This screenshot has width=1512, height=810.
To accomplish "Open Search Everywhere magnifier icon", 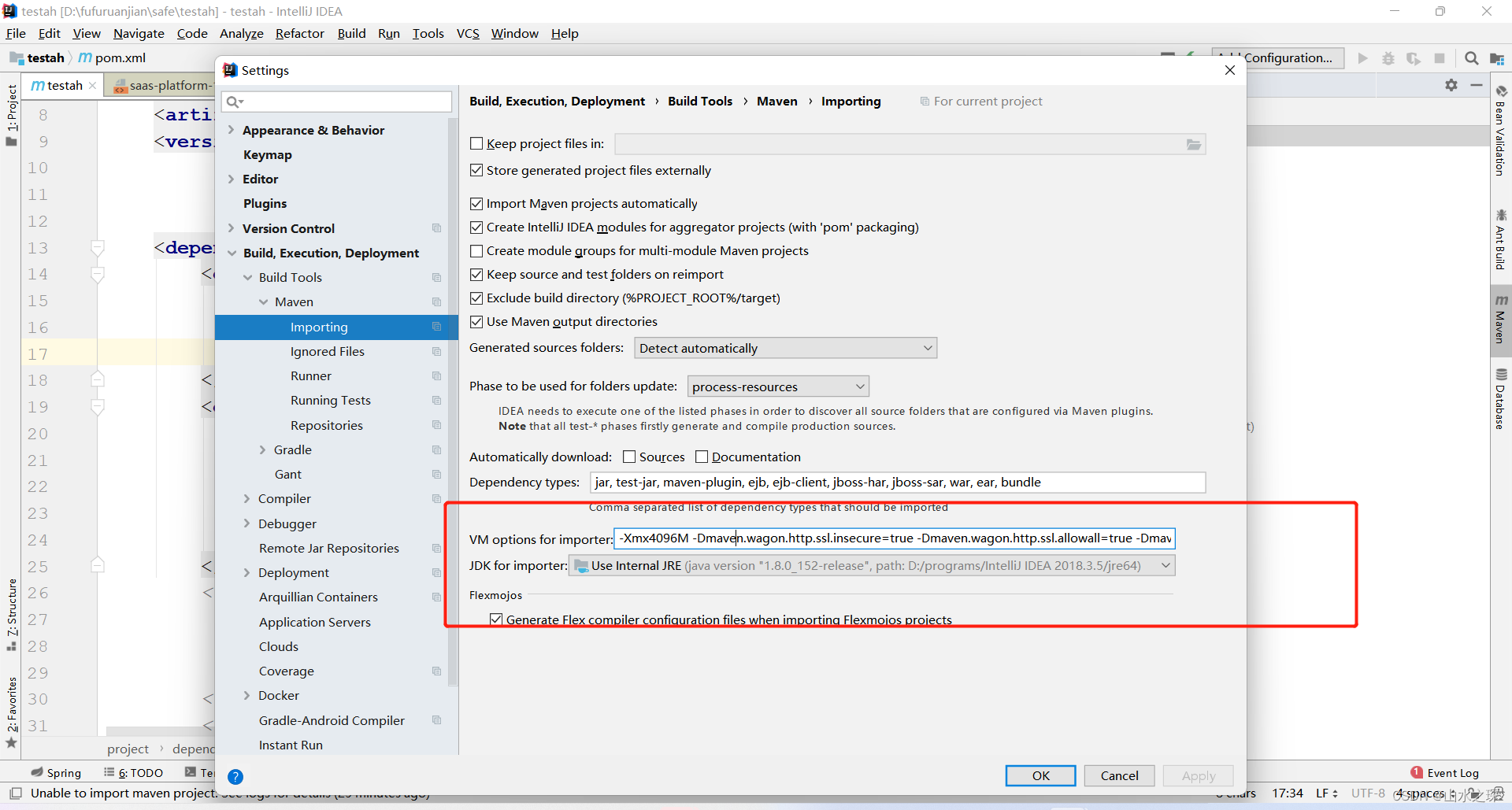I will click(1471, 58).
